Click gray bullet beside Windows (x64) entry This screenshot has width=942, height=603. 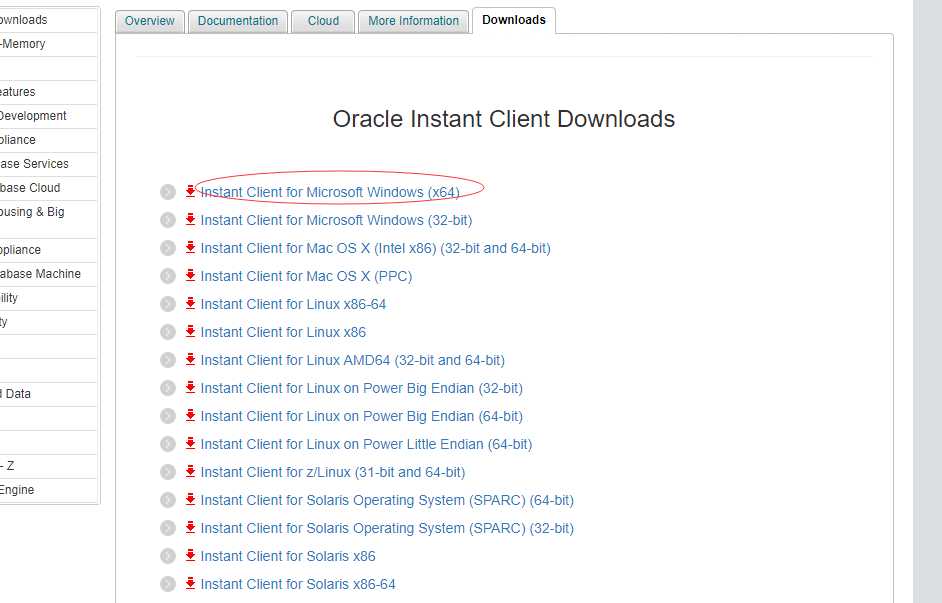[168, 192]
